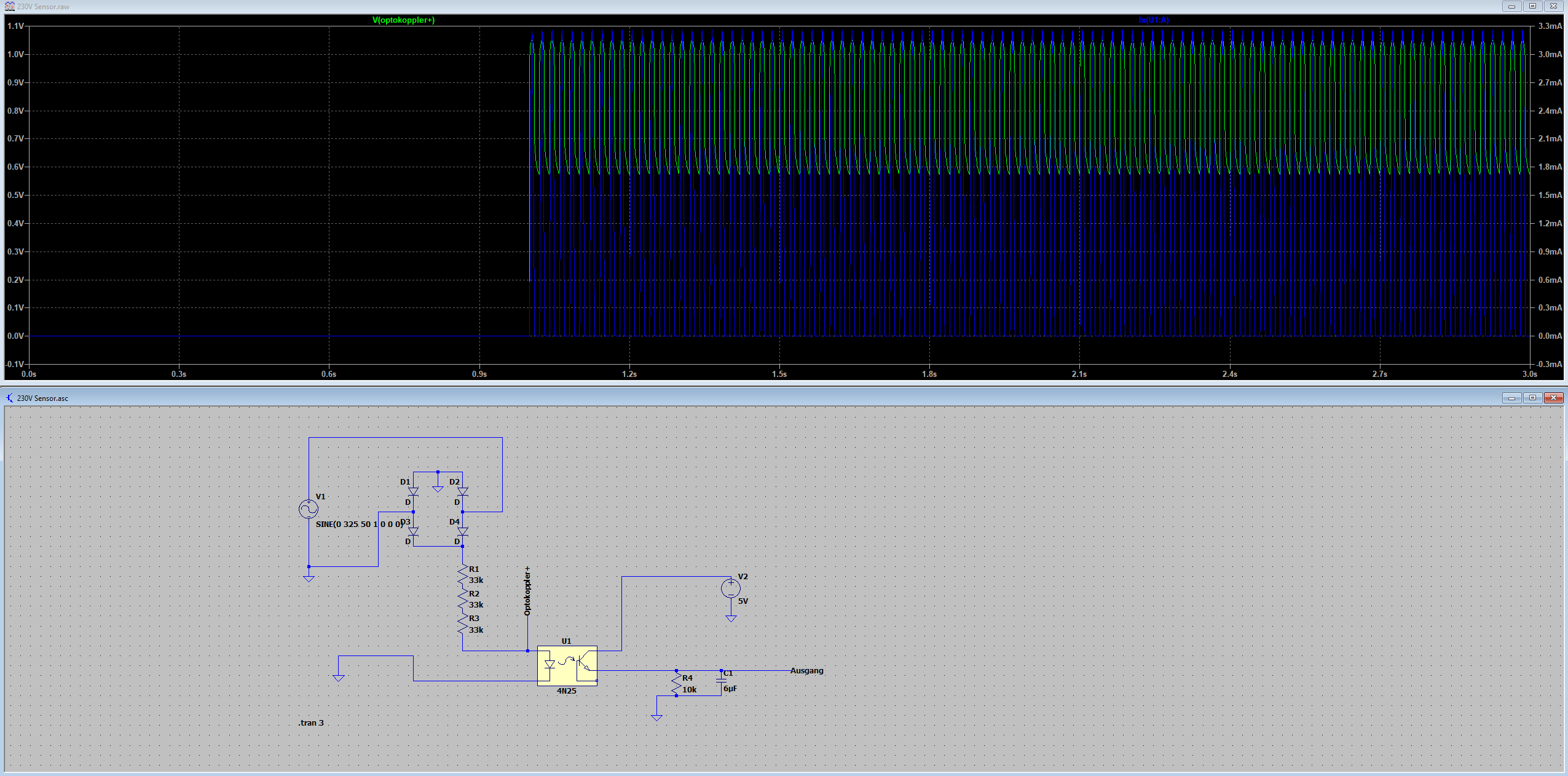Click the Optokoppler+ net label
Screen dimensions: 1568x776
click(527, 591)
